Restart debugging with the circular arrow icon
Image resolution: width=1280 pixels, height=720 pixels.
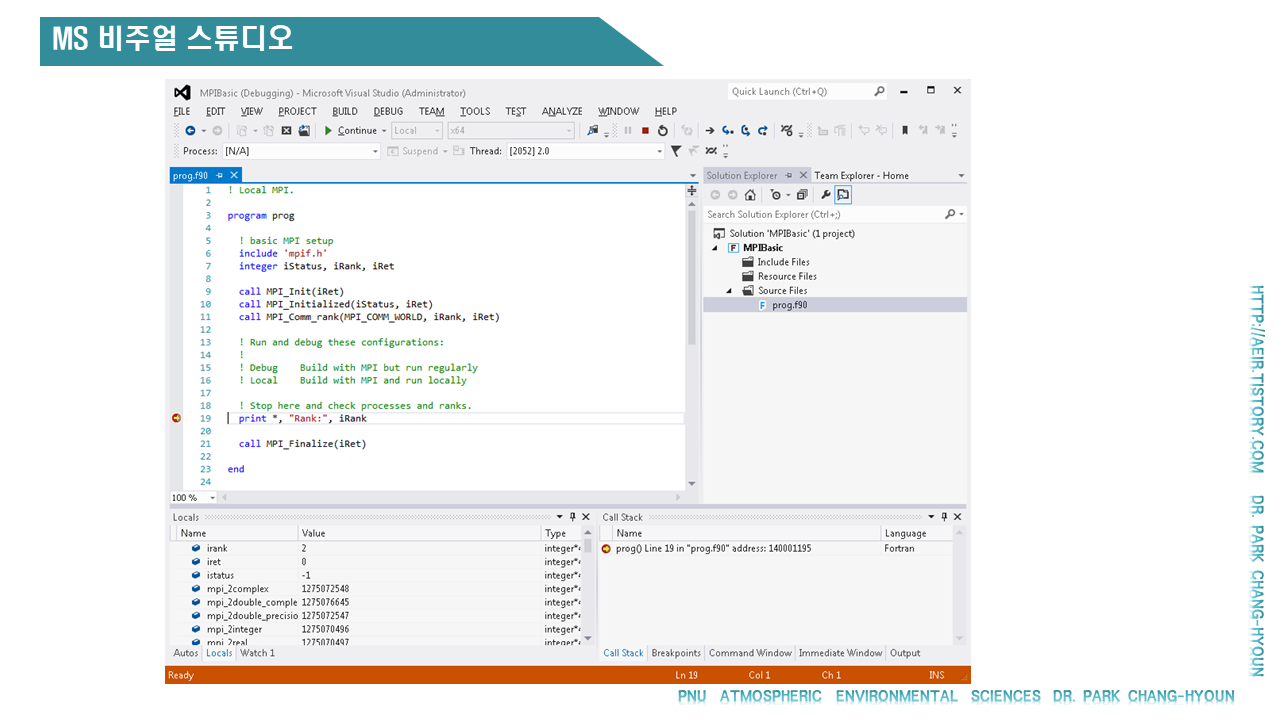click(x=662, y=130)
